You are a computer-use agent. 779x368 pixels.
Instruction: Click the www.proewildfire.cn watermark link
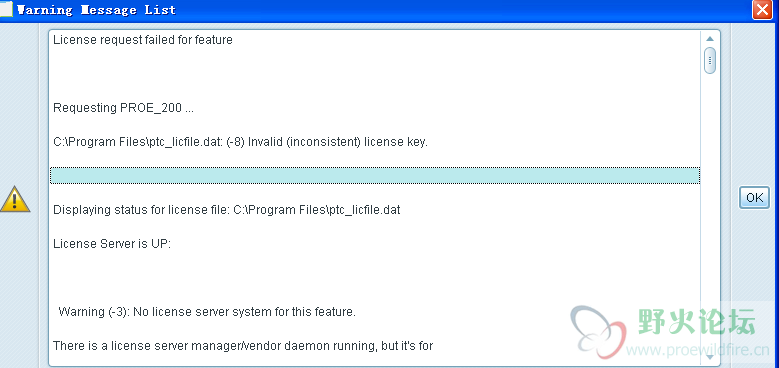click(698, 351)
